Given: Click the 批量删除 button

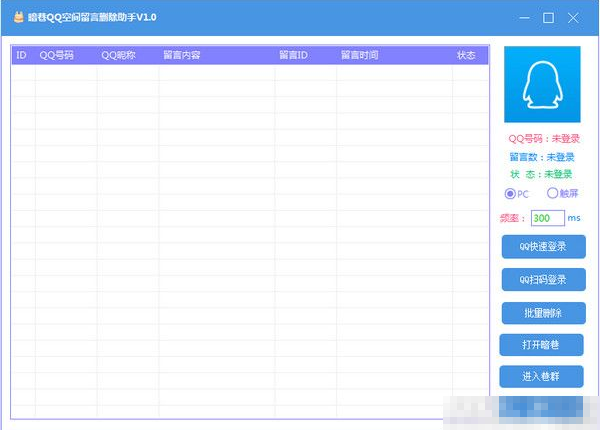Looking at the screenshot, I should 541,313.
